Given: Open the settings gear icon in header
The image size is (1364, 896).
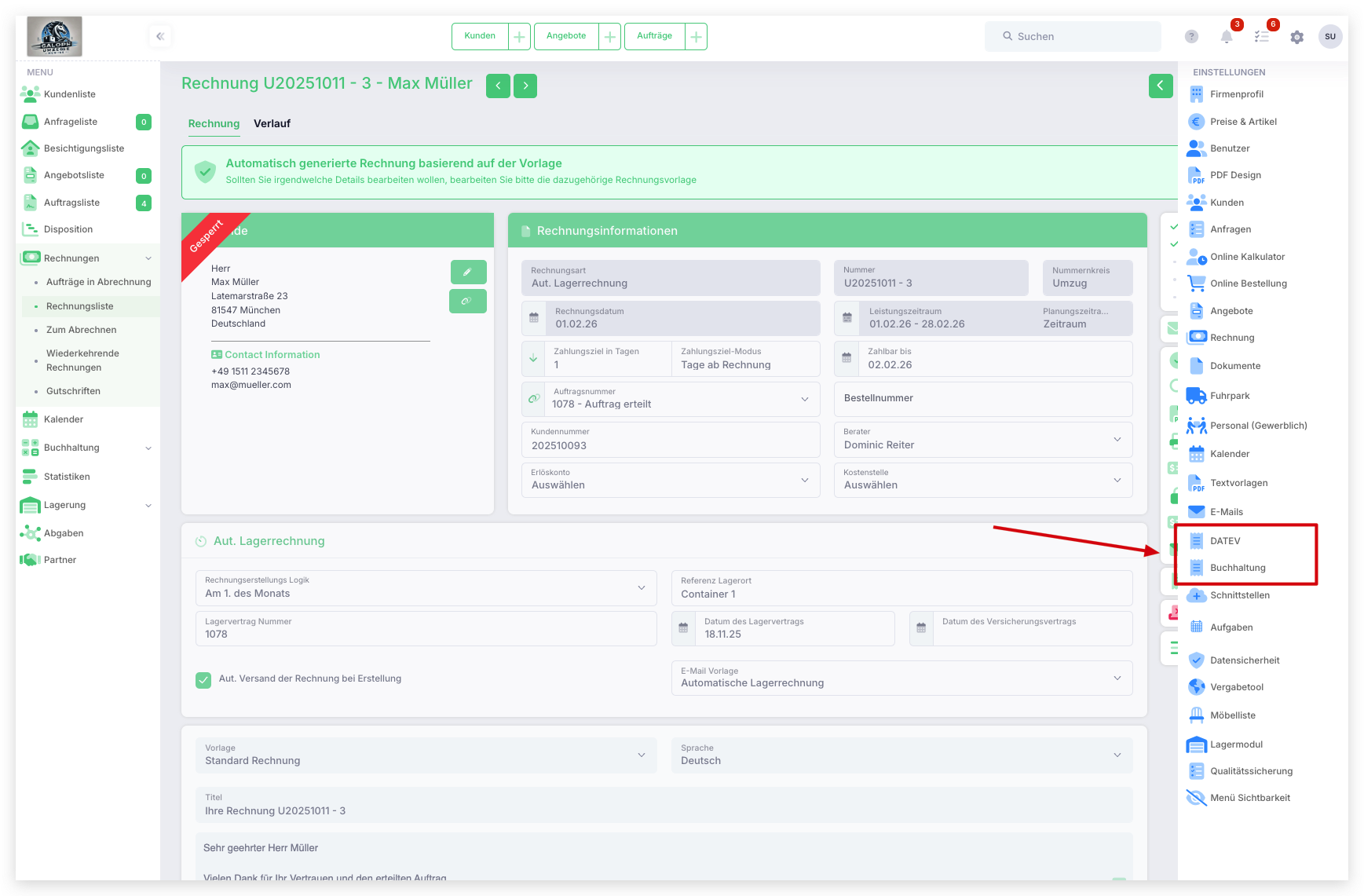Looking at the screenshot, I should (1297, 37).
